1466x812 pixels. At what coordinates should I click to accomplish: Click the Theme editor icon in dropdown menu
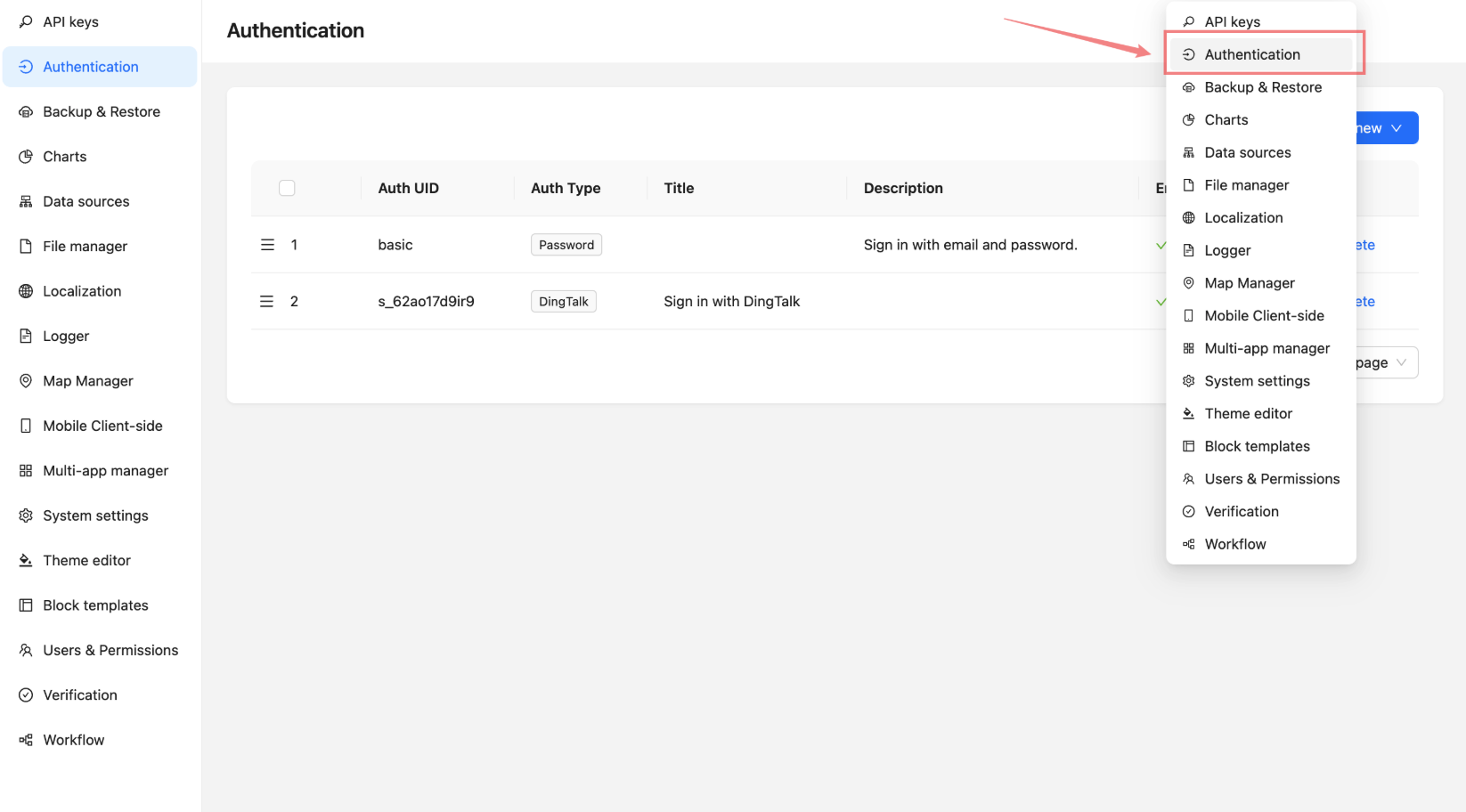pos(1188,414)
